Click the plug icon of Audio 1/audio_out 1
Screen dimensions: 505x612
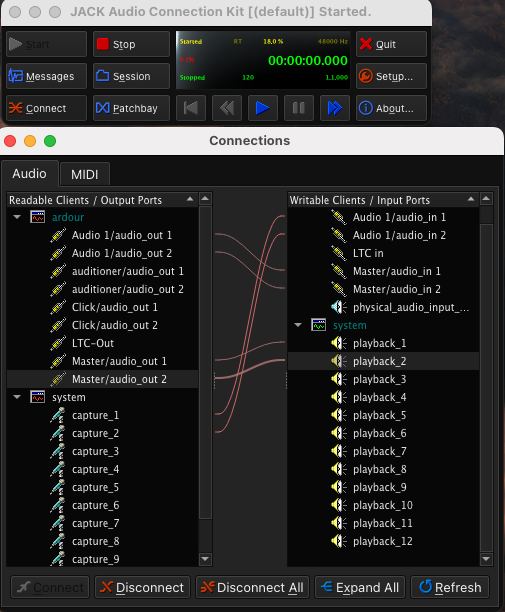(x=58, y=235)
